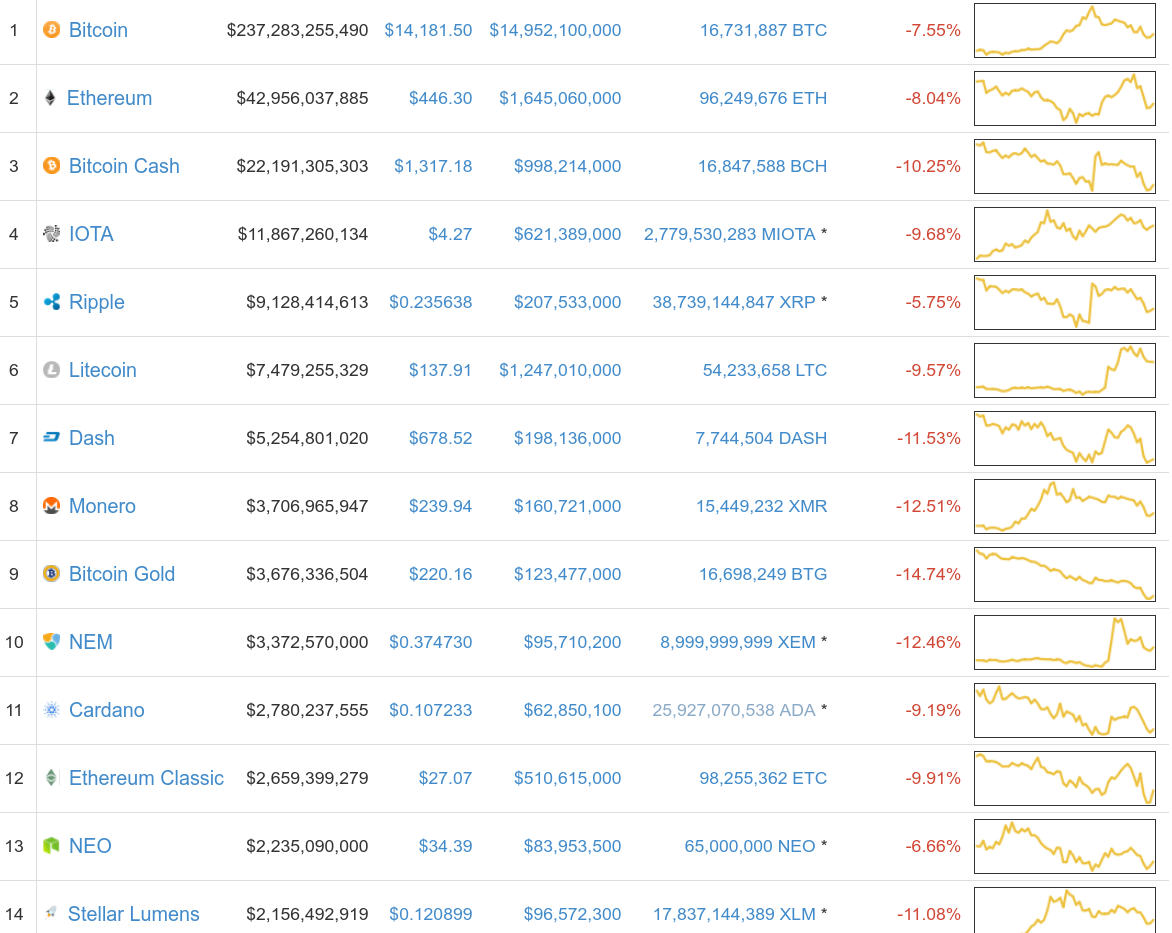Click IOTA supply 2,779,530,283 MIOTA
This screenshot has width=1172, height=933.
tap(730, 235)
